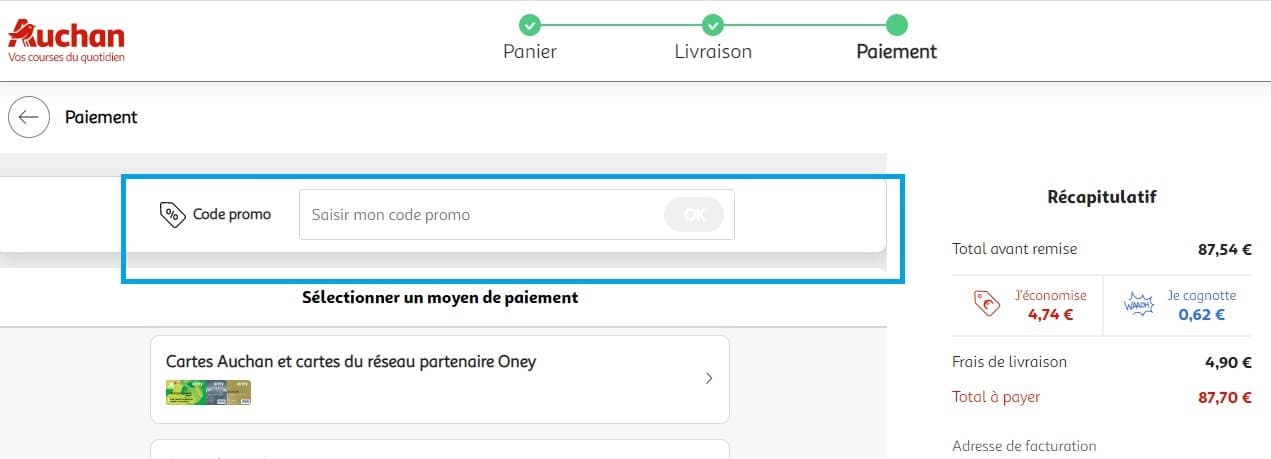Click the Livraison step checkmark circle
This screenshot has width=1271, height=459.
(x=713, y=24)
